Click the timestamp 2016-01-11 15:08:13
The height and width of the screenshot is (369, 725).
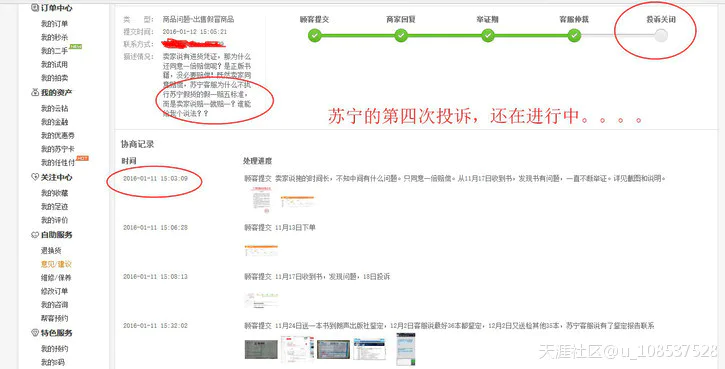point(155,277)
